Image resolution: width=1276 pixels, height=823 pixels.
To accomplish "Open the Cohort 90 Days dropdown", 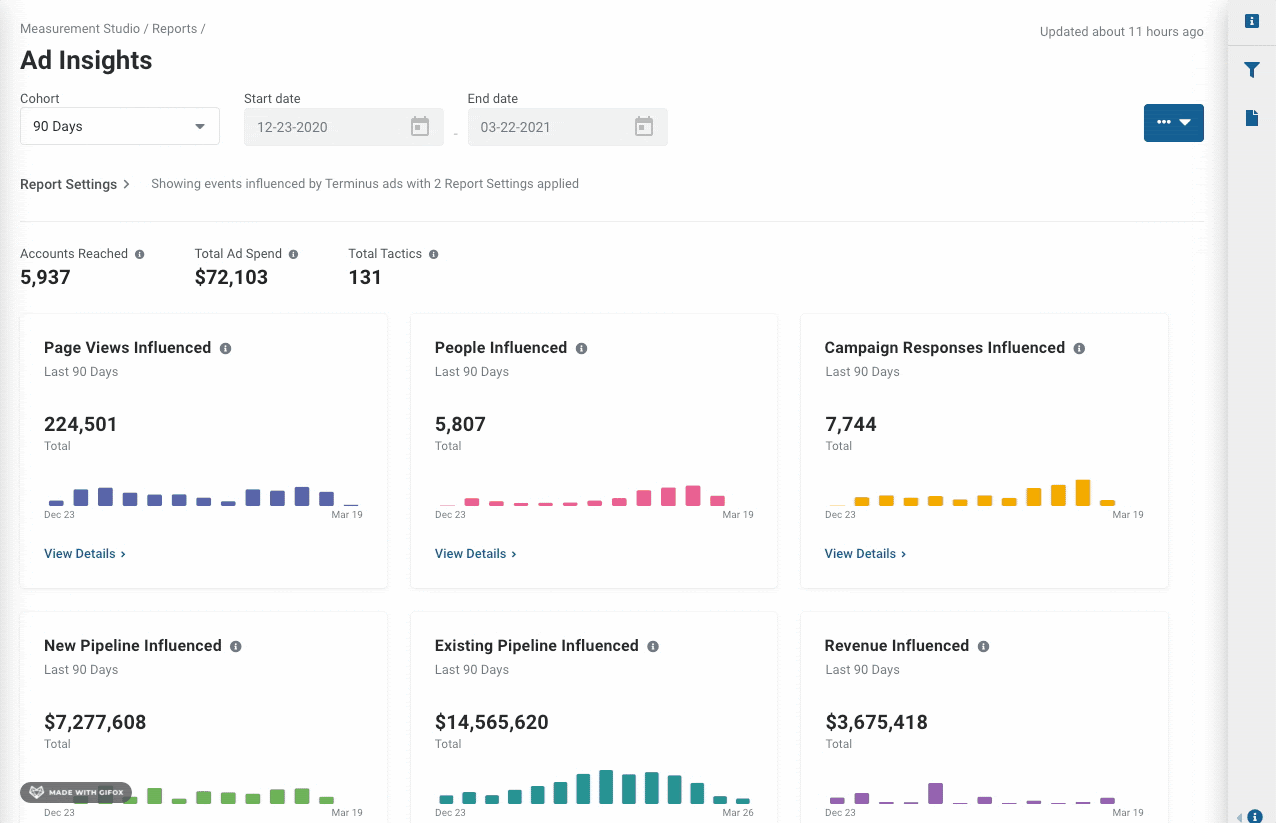I will click(x=120, y=126).
